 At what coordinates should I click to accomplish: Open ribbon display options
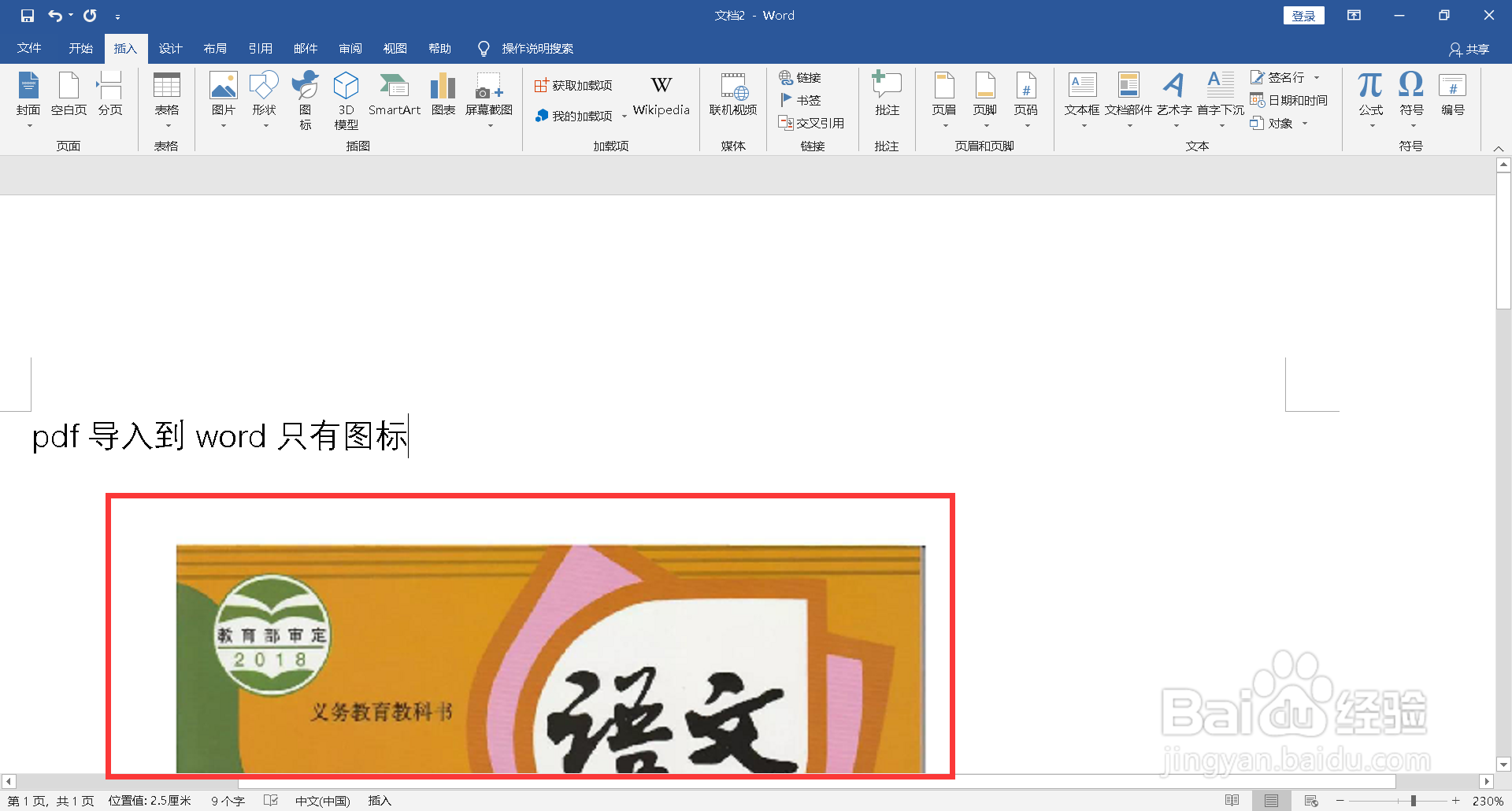[x=1354, y=16]
